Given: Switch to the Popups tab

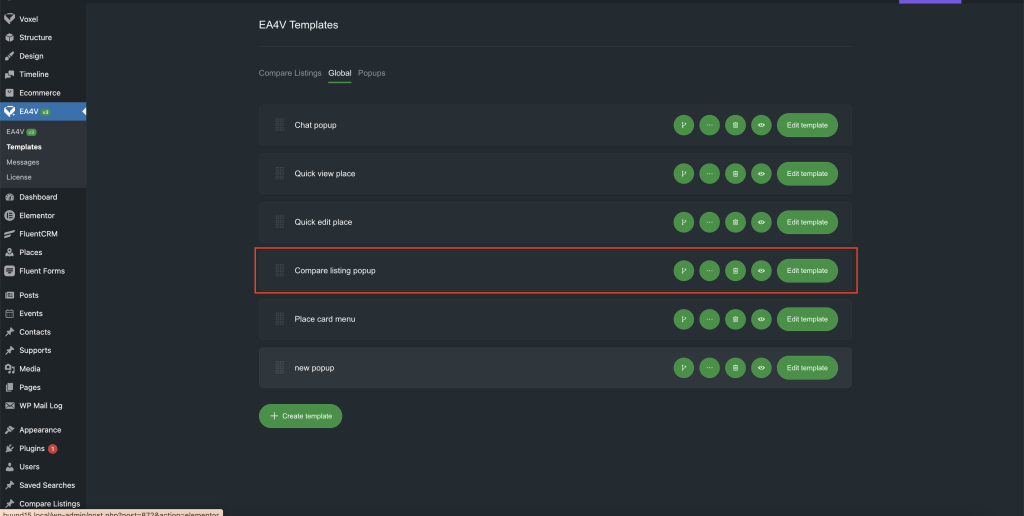Looking at the screenshot, I should click(371, 73).
